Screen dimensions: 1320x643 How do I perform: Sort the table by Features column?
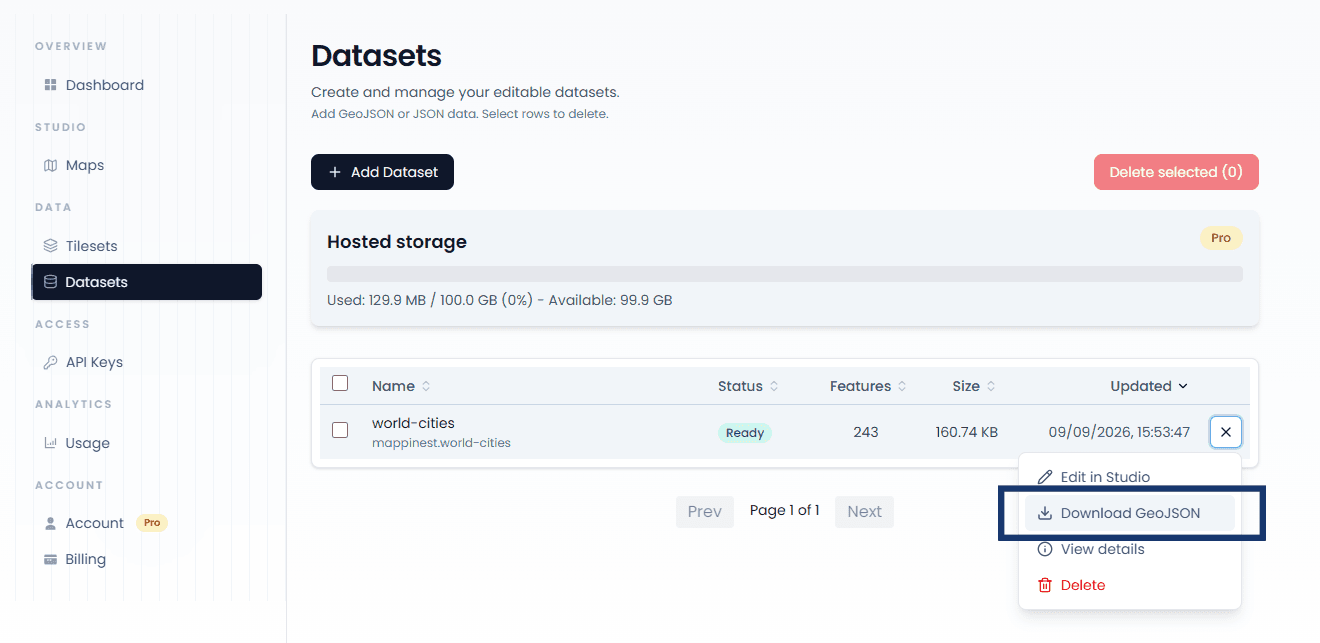(x=868, y=386)
